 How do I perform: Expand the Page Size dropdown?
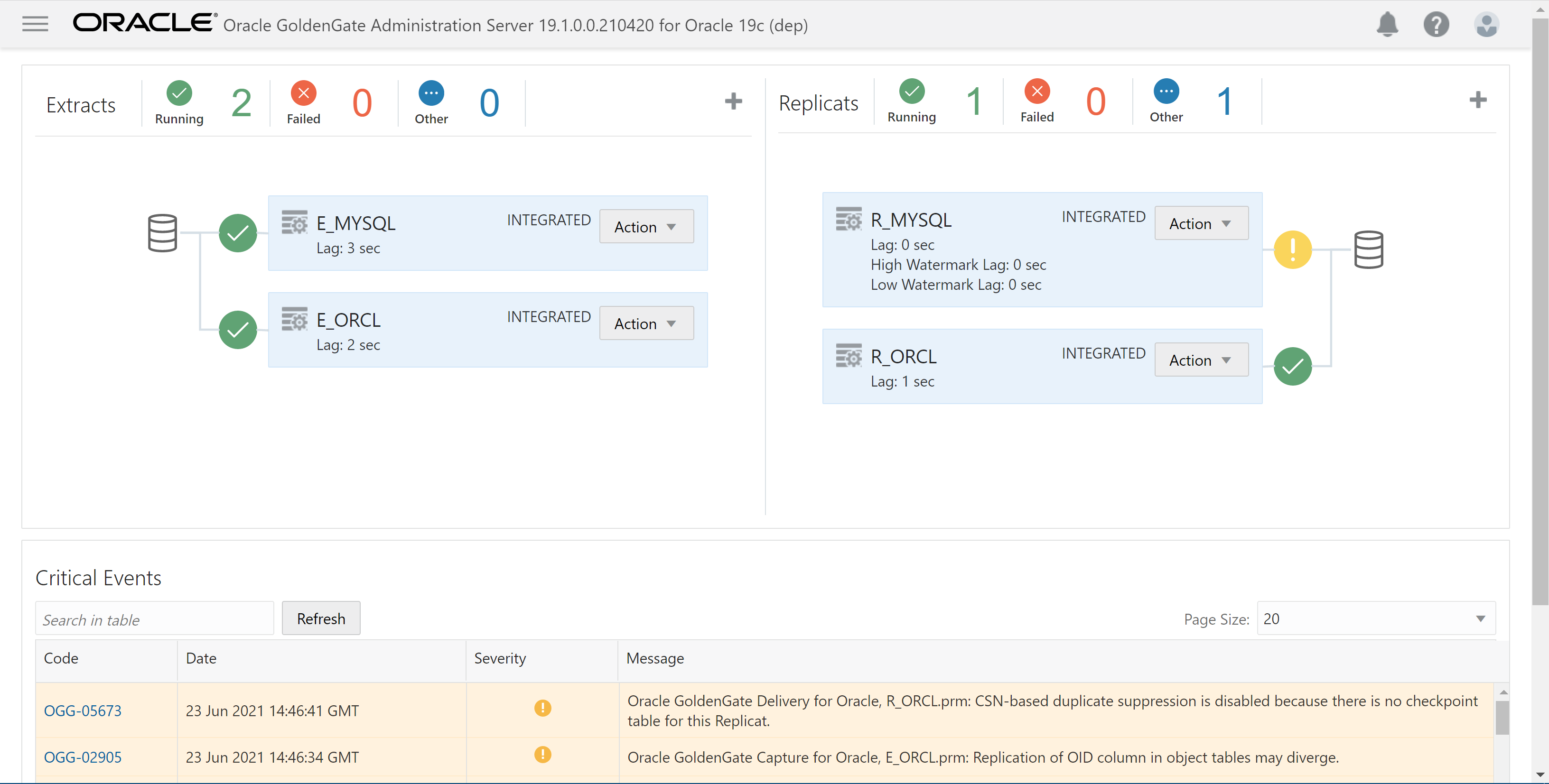[1376, 618]
